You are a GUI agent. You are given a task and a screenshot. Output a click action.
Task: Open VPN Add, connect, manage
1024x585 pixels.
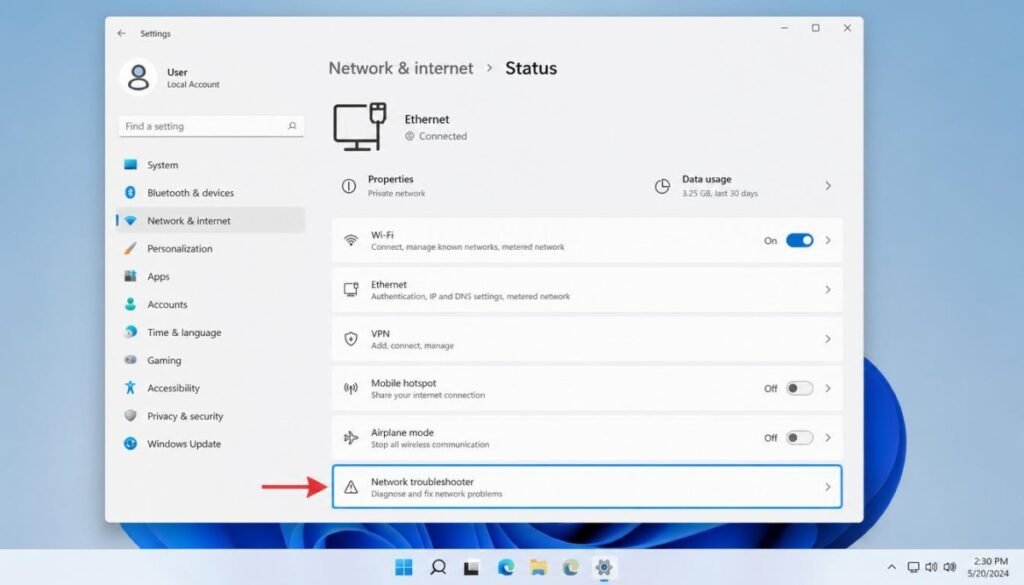tap(586, 339)
